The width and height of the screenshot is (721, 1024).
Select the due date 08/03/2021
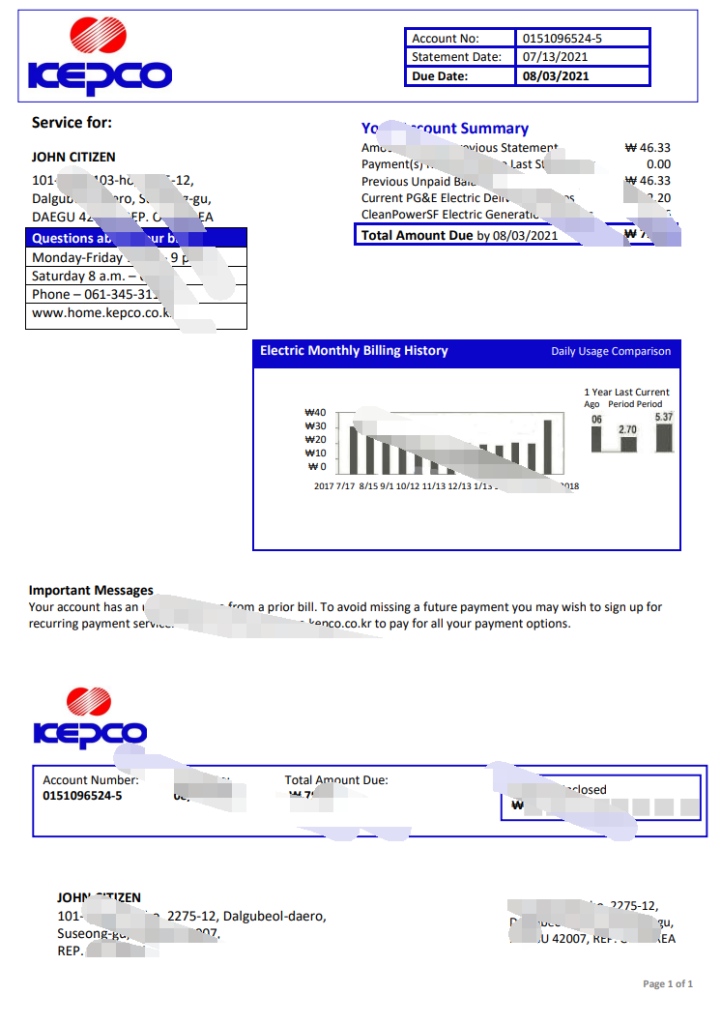click(x=556, y=76)
